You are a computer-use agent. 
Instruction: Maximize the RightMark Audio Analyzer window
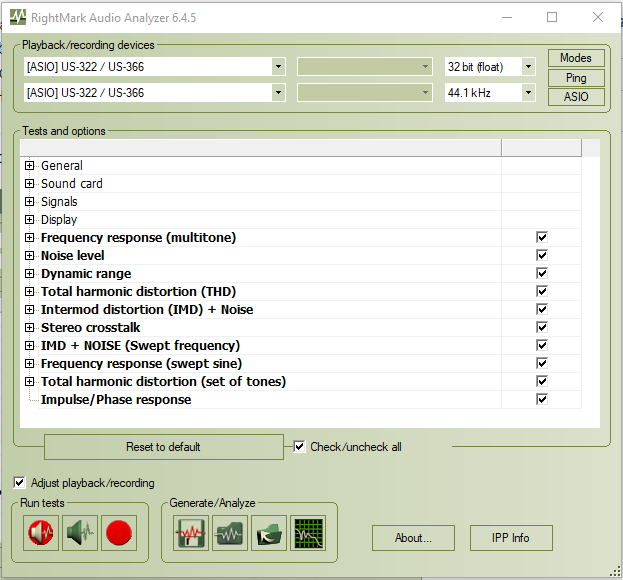point(552,17)
